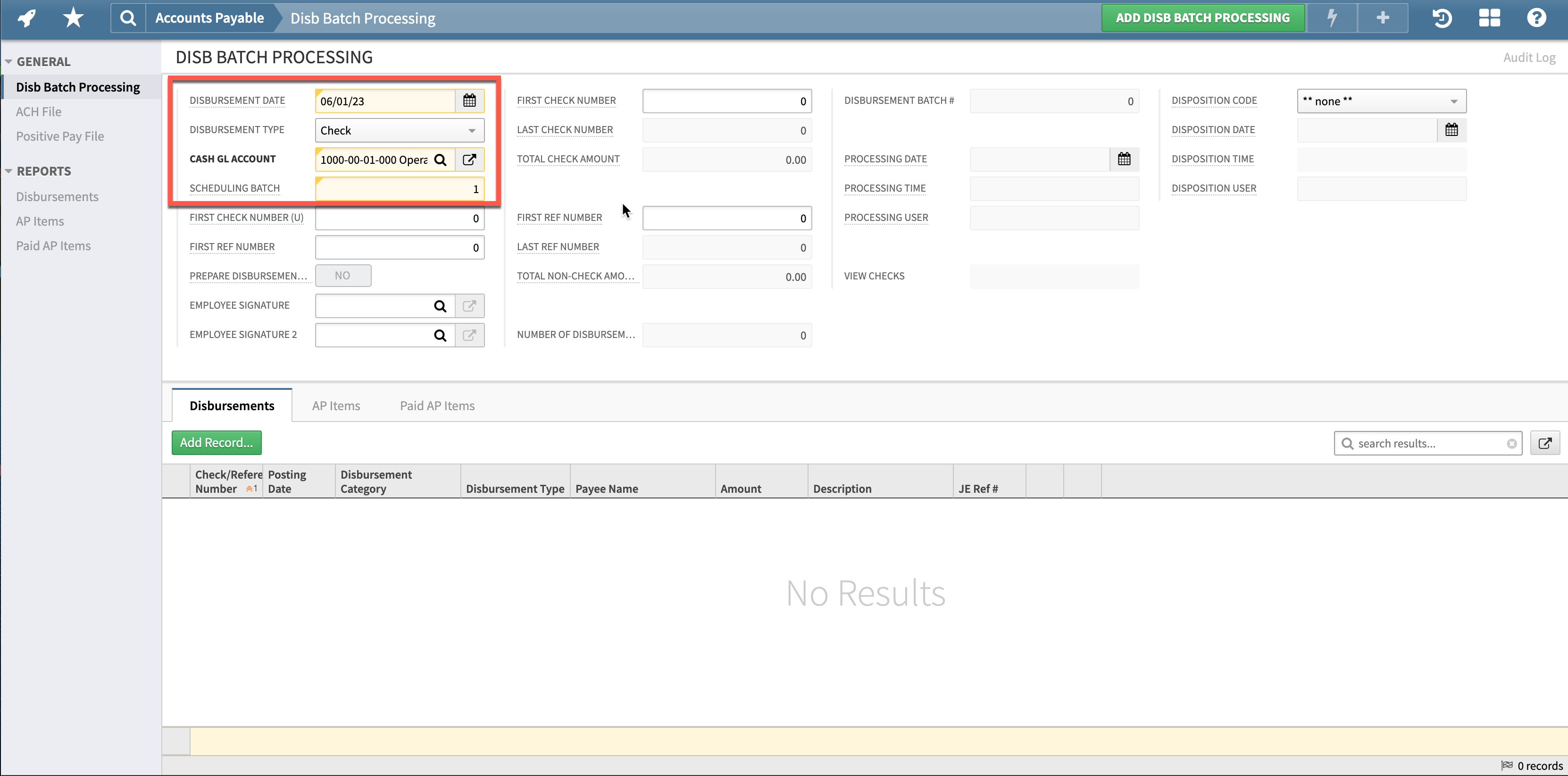Collapse the REPORTS sidebar section
The image size is (1568, 776).
tap(8, 170)
